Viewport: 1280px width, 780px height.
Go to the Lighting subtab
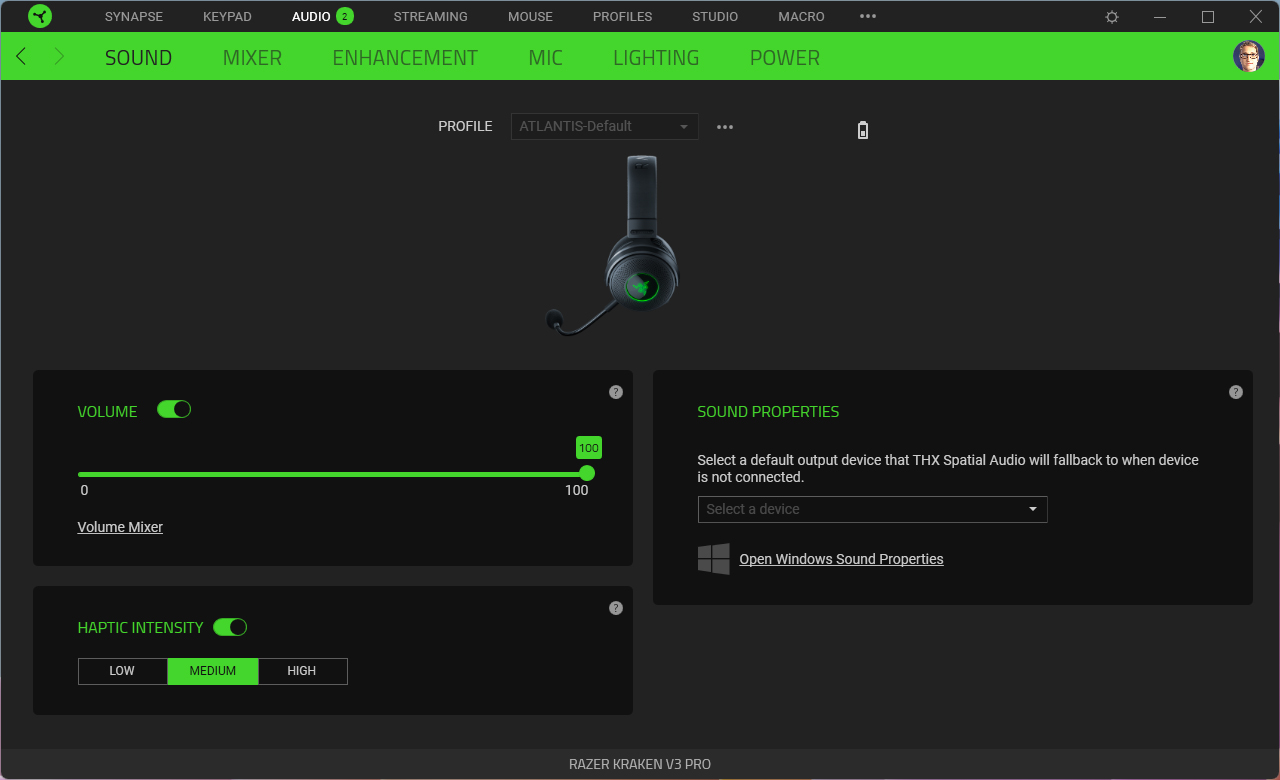coord(656,58)
